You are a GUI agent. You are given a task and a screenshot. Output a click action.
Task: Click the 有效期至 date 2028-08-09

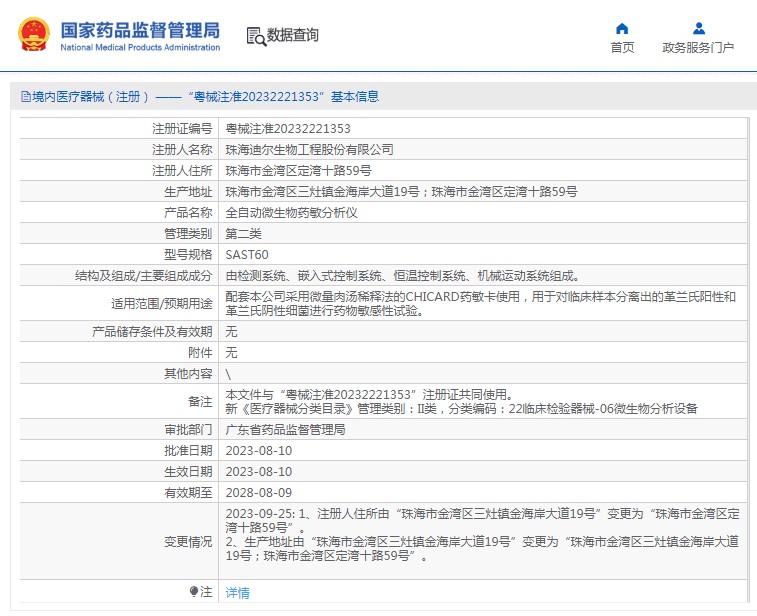[259, 492]
